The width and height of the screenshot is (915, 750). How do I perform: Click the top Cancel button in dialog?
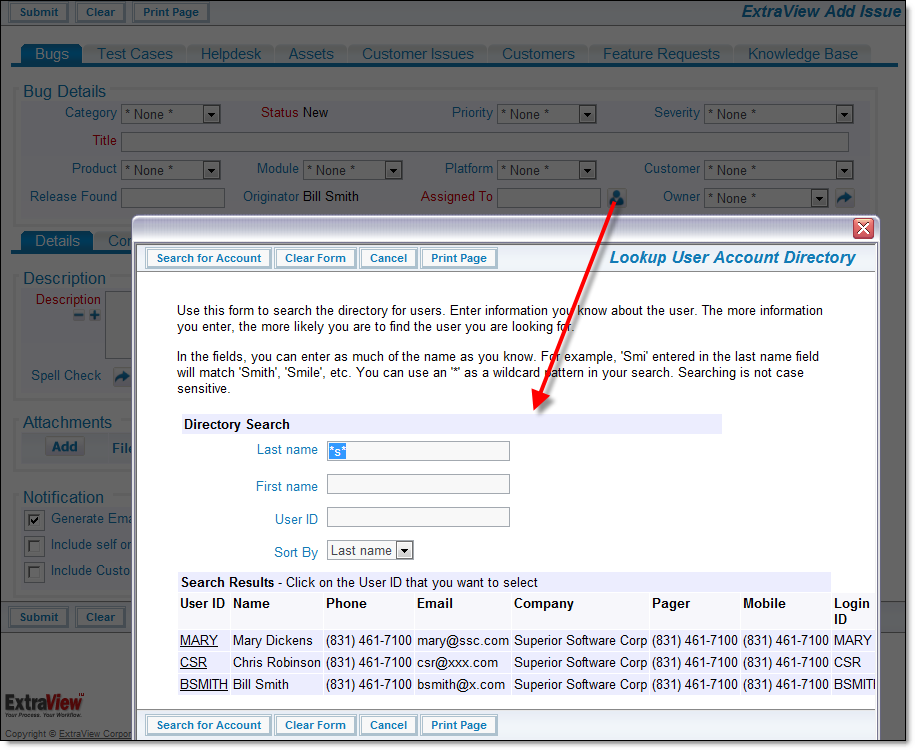click(388, 259)
